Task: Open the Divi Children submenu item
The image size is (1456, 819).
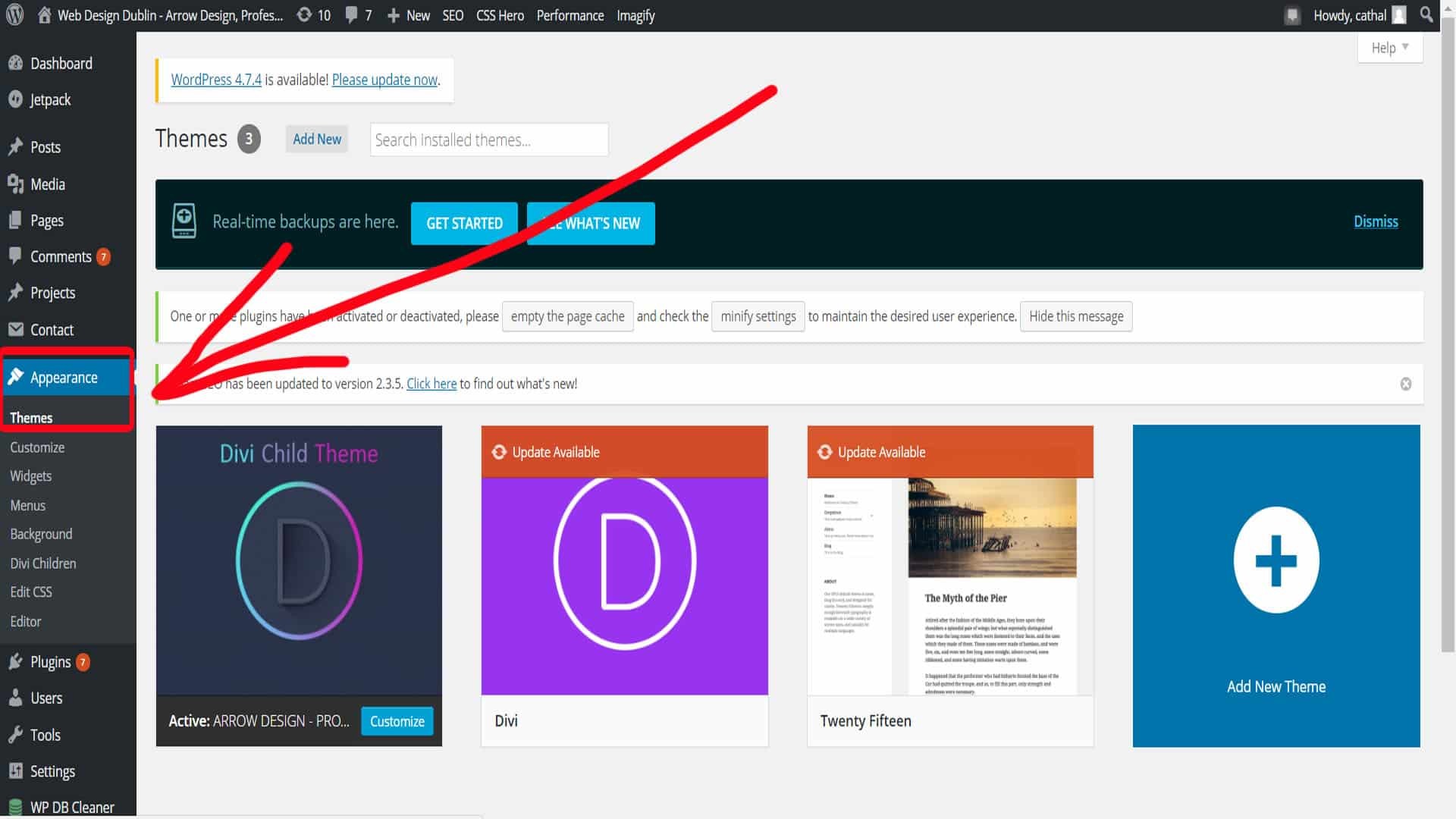Action: tap(43, 563)
